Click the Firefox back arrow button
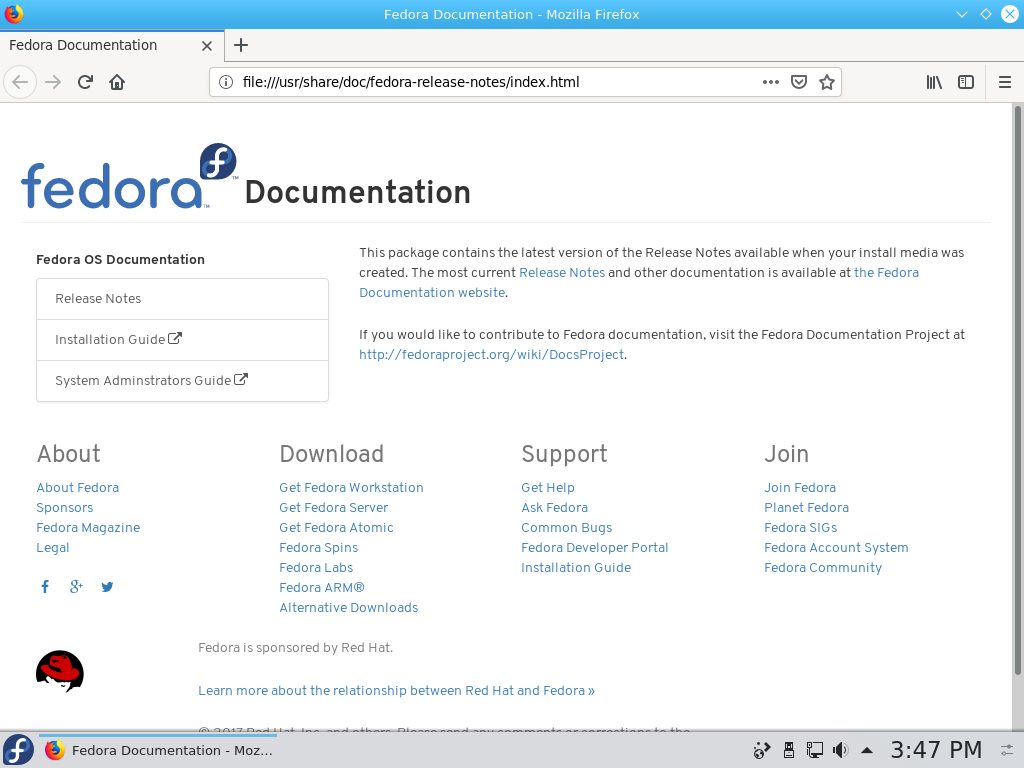Screen dimensions: 1024x768 pos(20,82)
